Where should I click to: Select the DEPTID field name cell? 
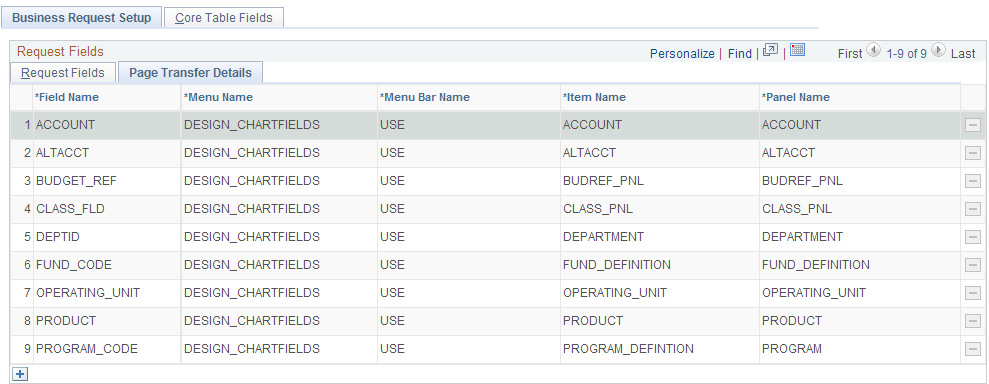point(57,236)
